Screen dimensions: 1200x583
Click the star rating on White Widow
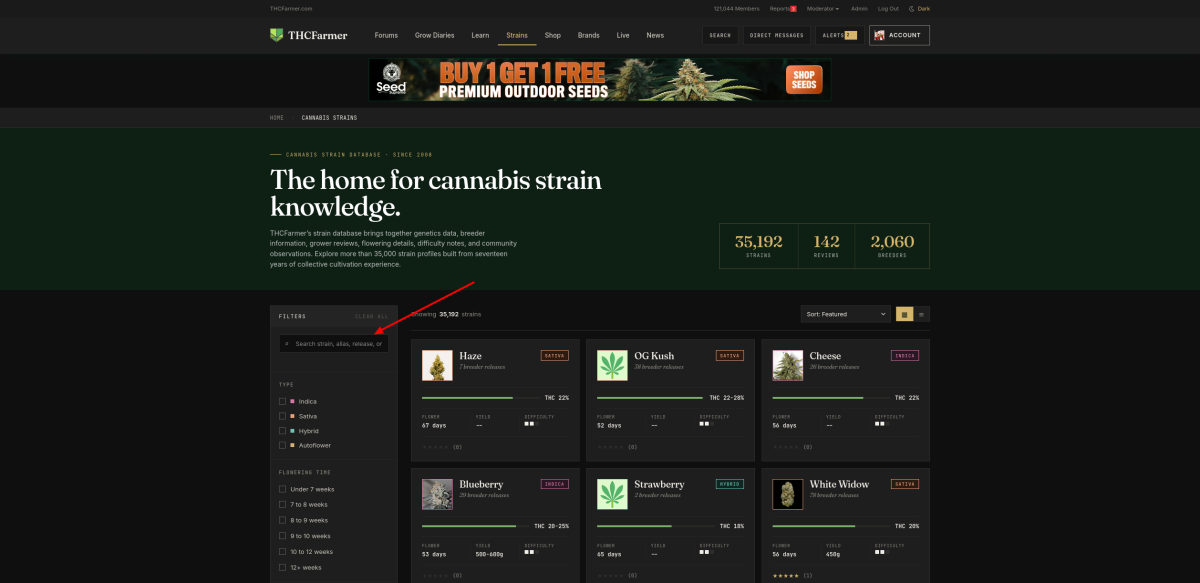(x=786, y=575)
